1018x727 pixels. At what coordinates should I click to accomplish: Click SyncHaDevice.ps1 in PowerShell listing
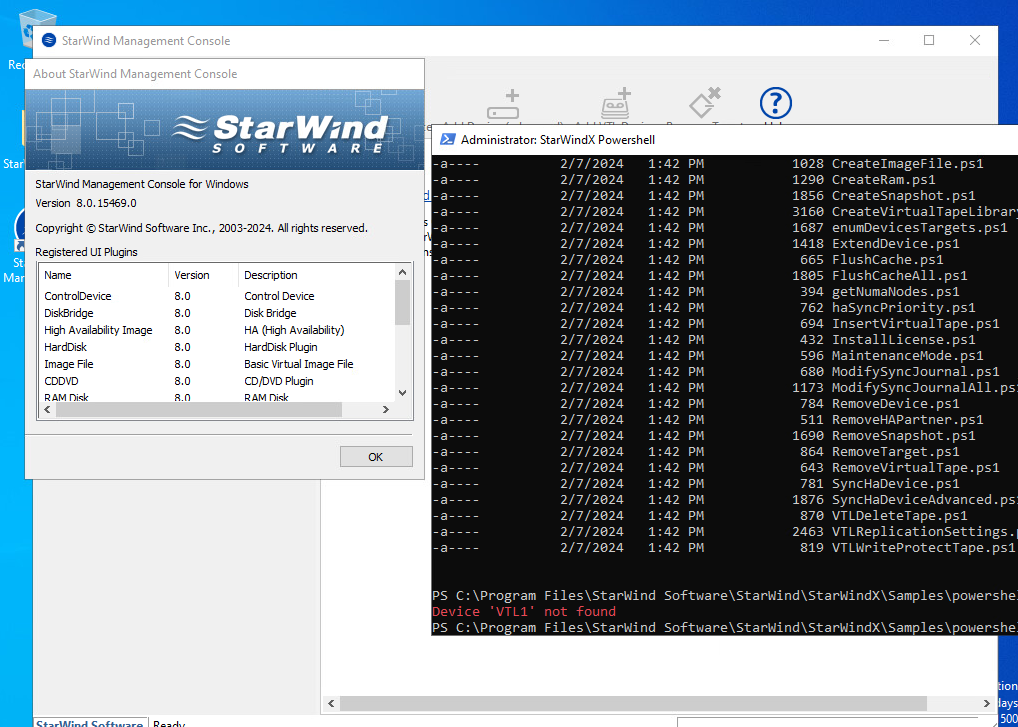tap(895, 484)
